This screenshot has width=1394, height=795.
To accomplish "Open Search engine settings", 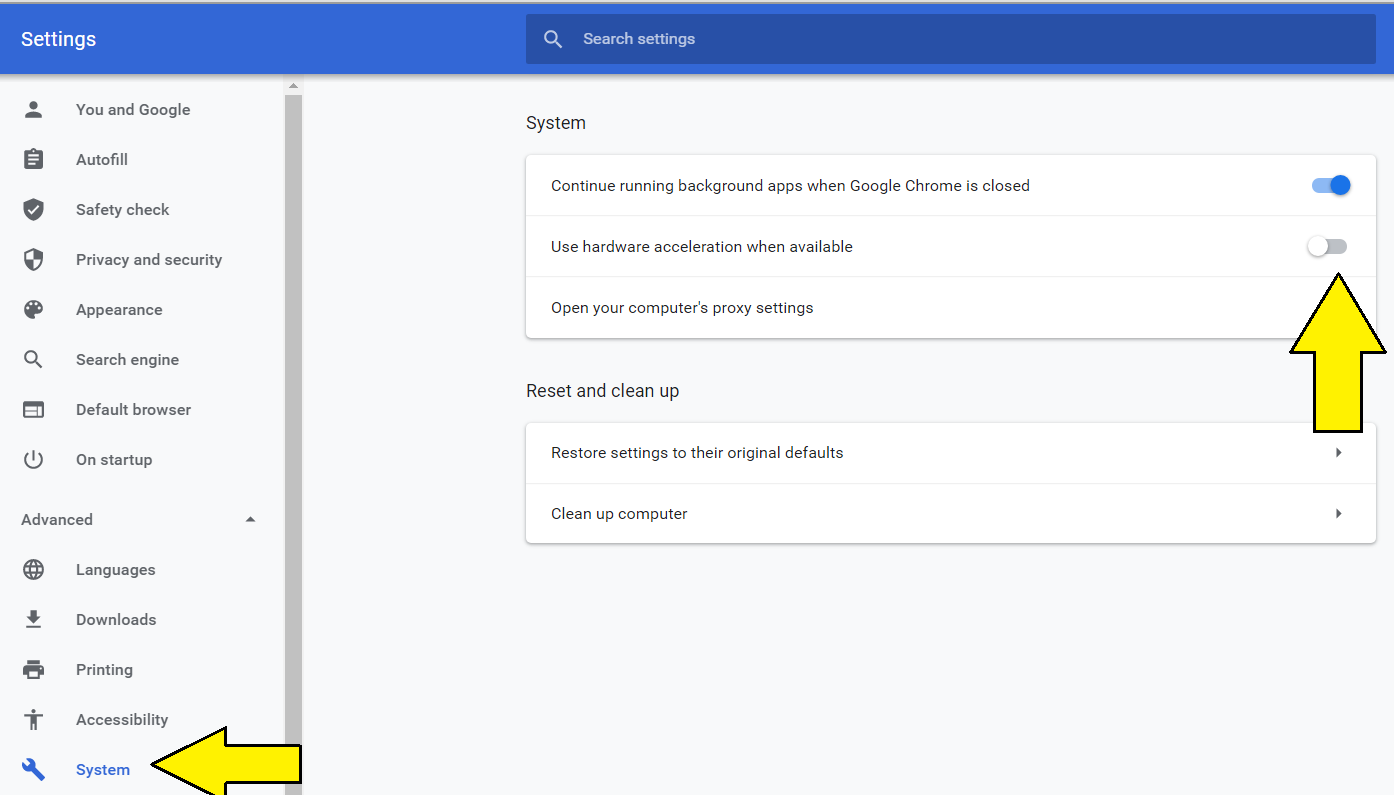I will click(x=127, y=359).
